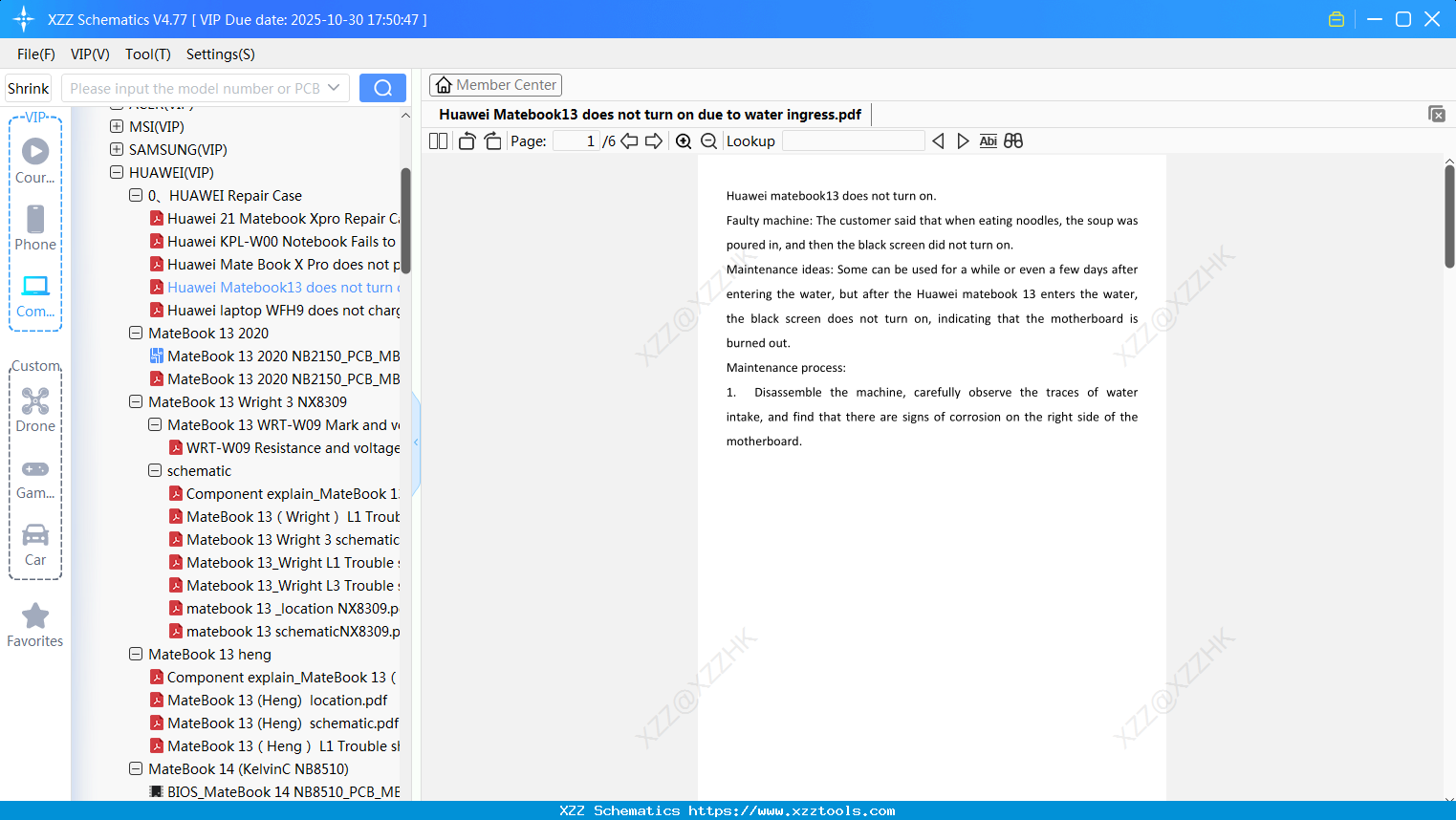Click the binoculars search icon
Image resolution: width=1456 pixels, height=820 pixels.
1013,141
